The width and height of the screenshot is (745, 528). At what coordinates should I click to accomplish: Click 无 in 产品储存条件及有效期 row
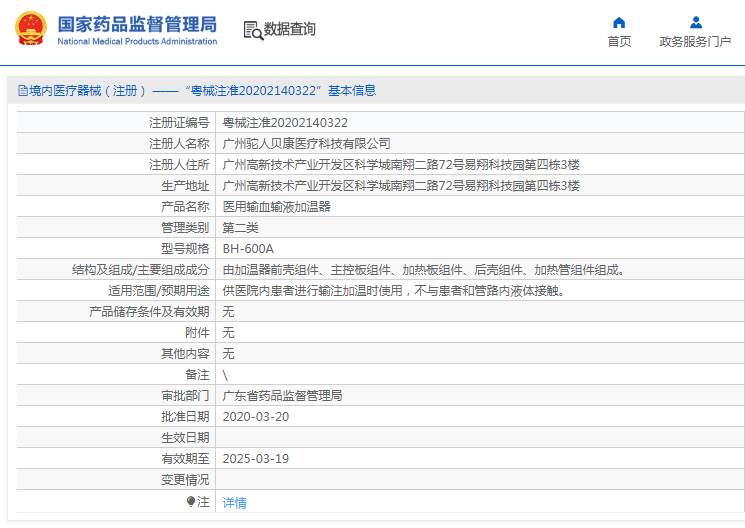[x=229, y=311]
